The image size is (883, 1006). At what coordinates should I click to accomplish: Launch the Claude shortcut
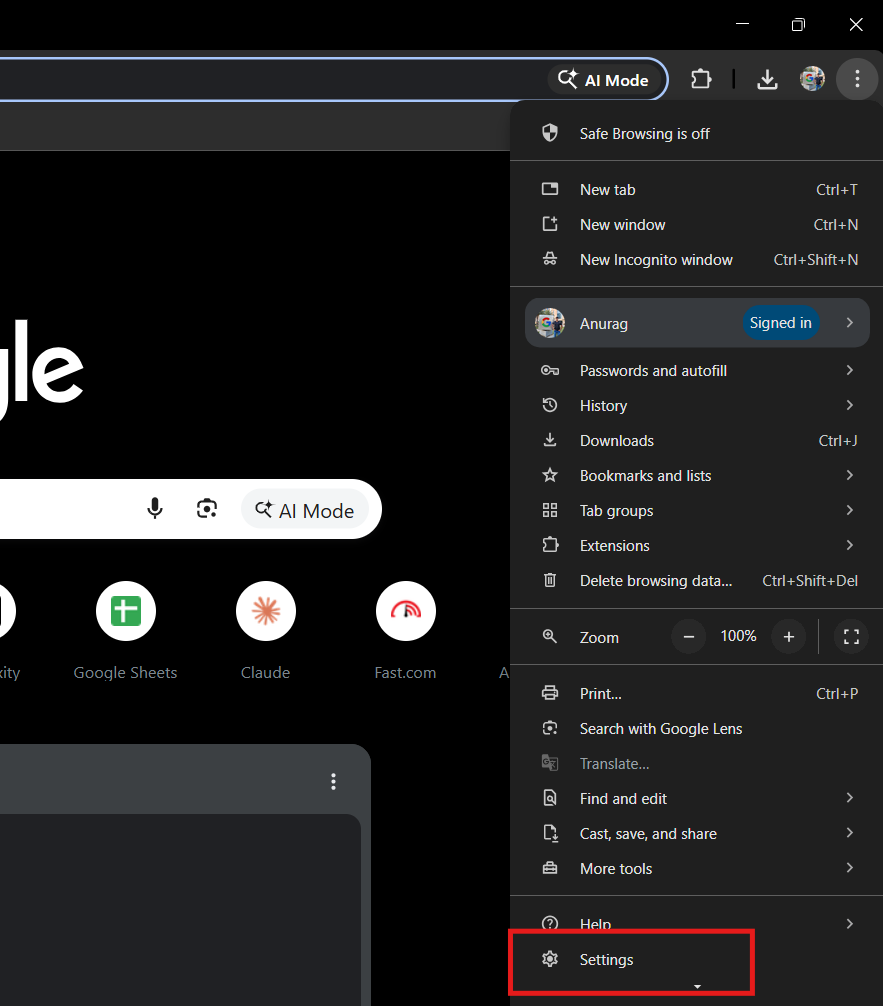[265, 611]
